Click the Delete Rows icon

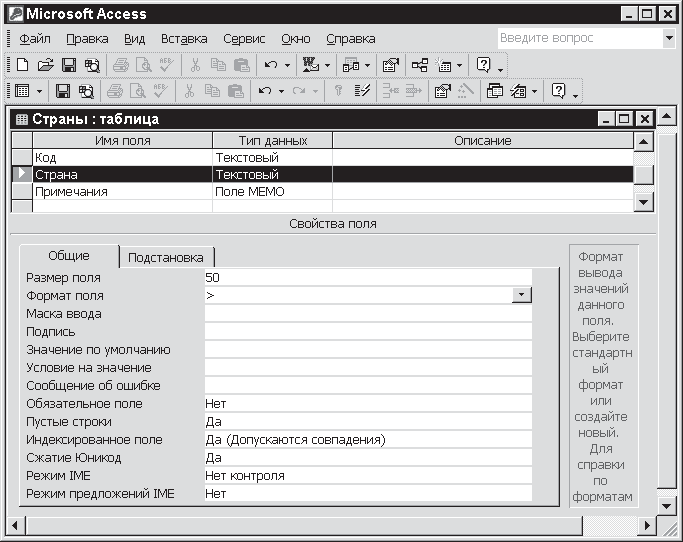point(414,91)
